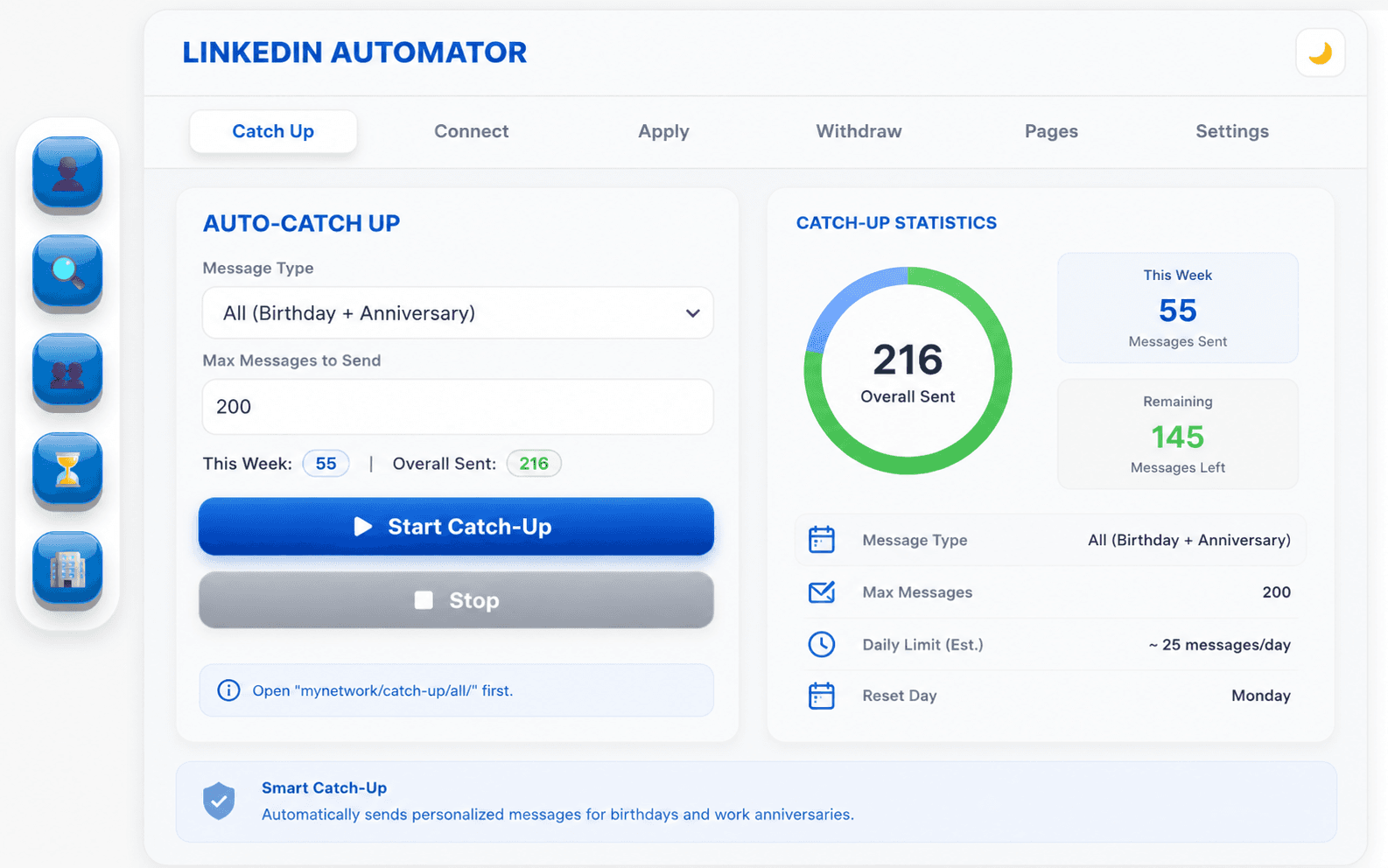Open the two-people connections sidebar icon
Image resolution: width=1388 pixels, height=868 pixels.
pos(67,372)
